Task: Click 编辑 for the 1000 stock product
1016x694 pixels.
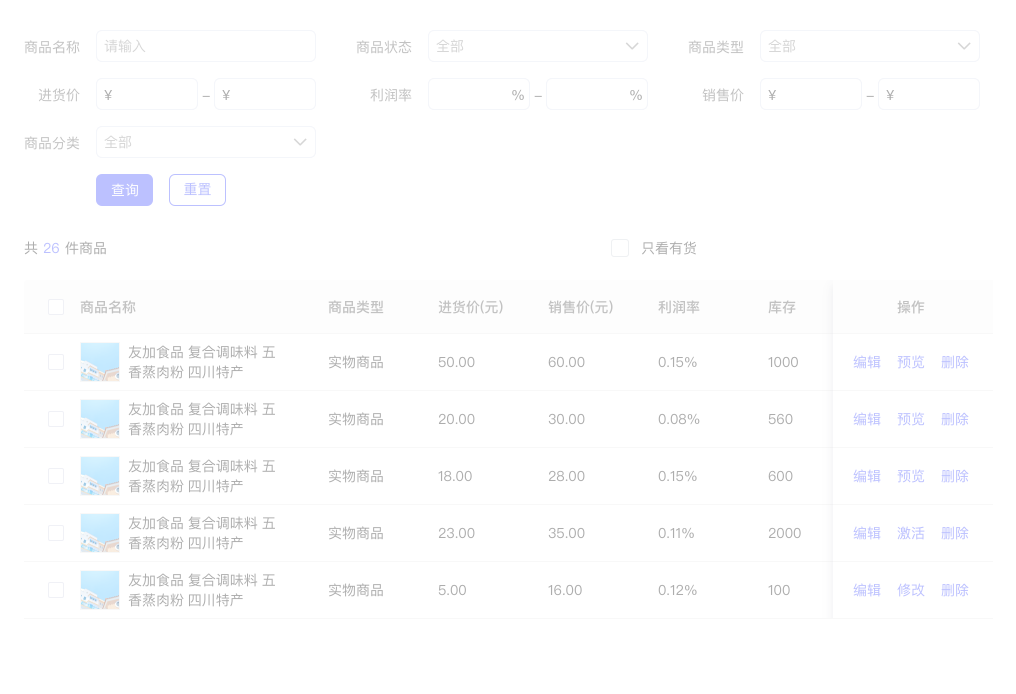Action: click(867, 362)
